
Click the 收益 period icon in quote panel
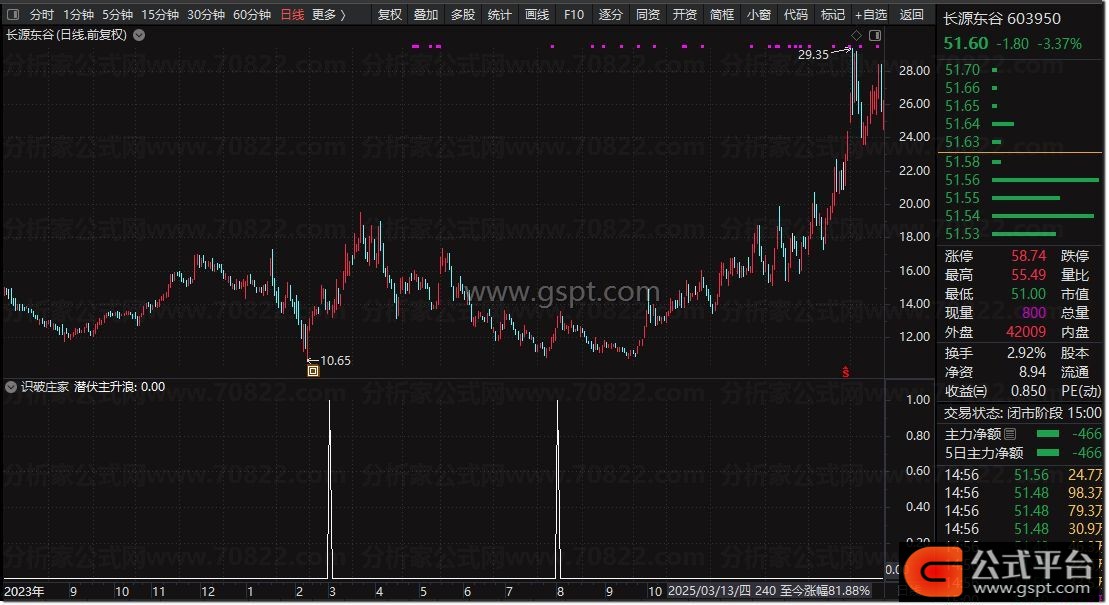(x=981, y=391)
